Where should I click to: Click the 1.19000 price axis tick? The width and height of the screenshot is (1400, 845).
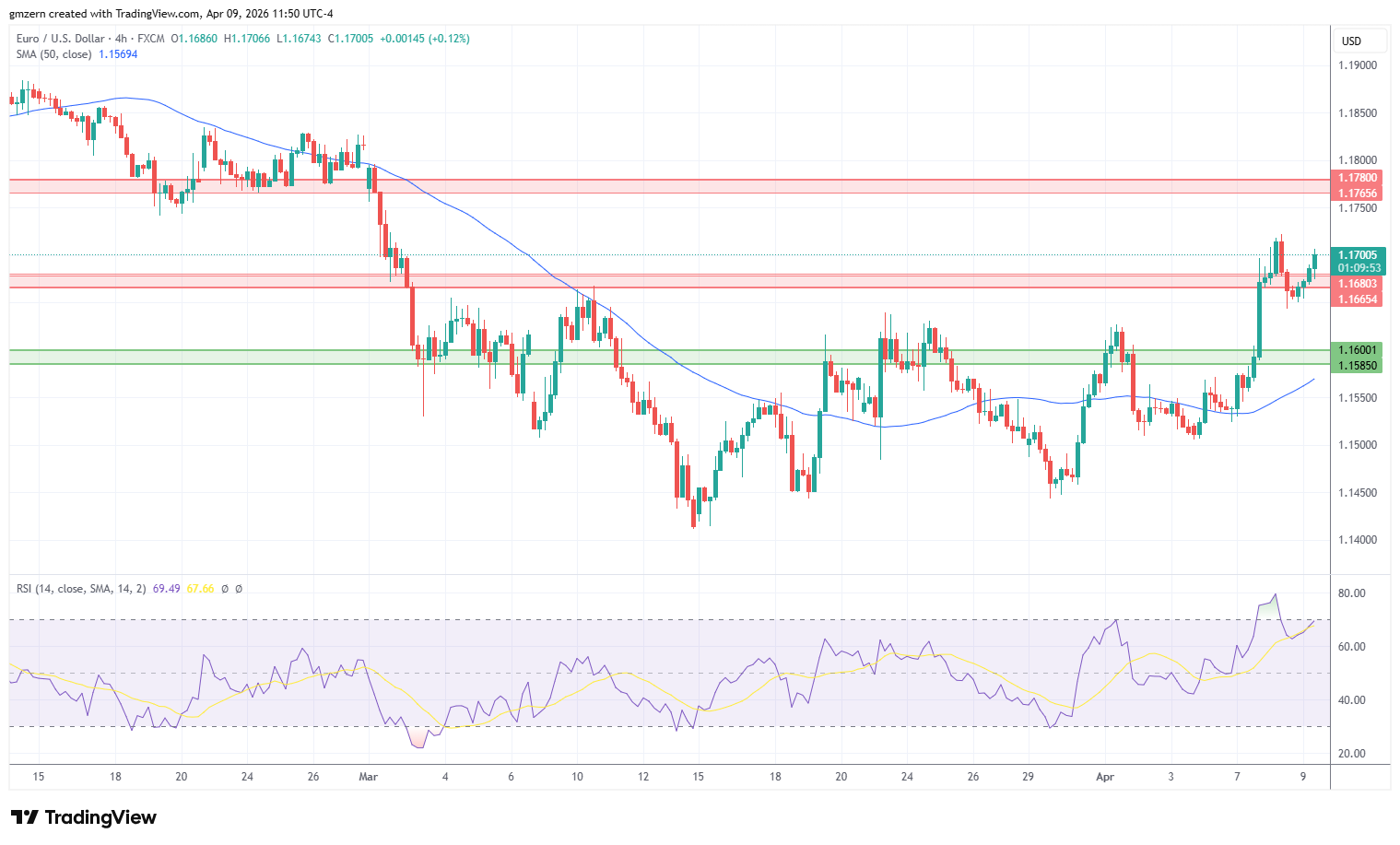(x=1358, y=65)
